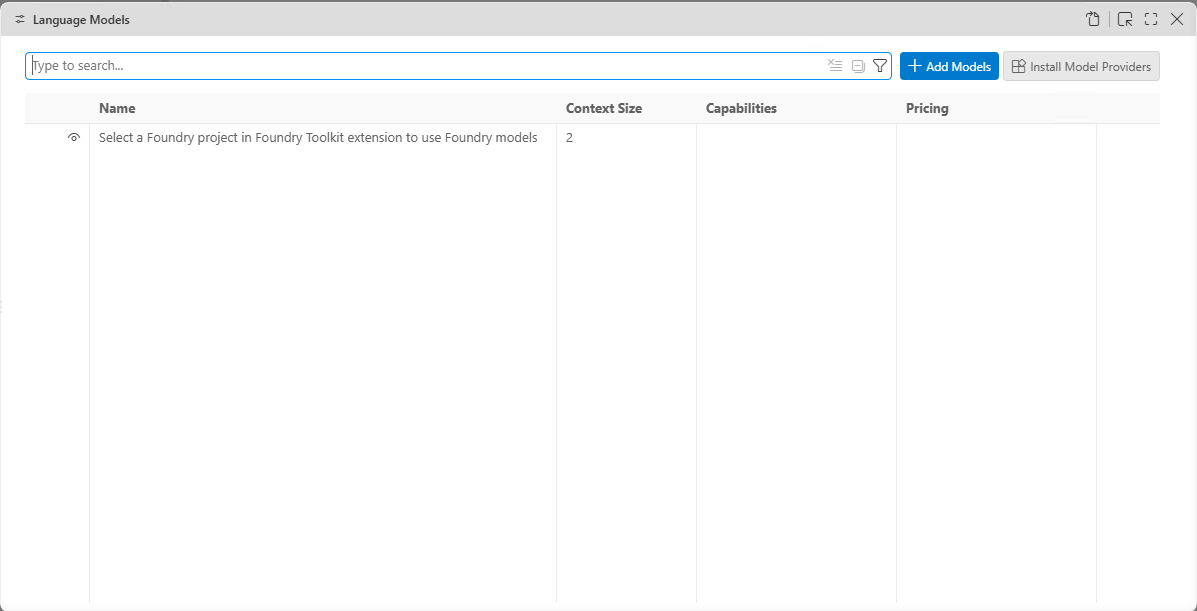
Task: Click the context size value 2
Action: (569, 137)
